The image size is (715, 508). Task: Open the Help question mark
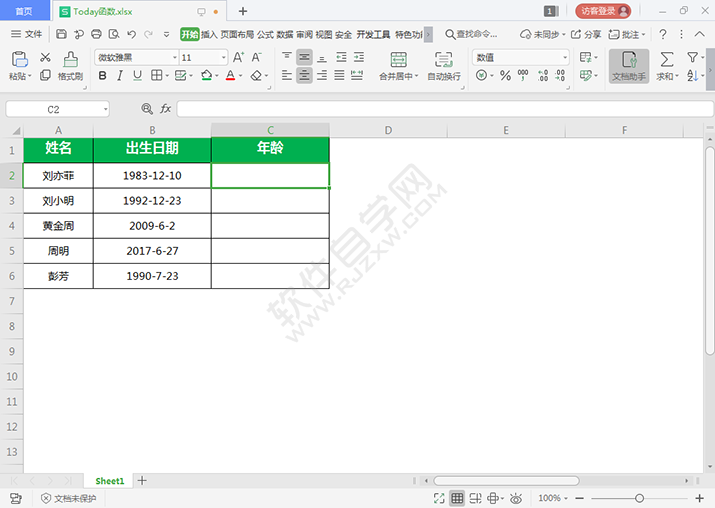pos(663,34)
